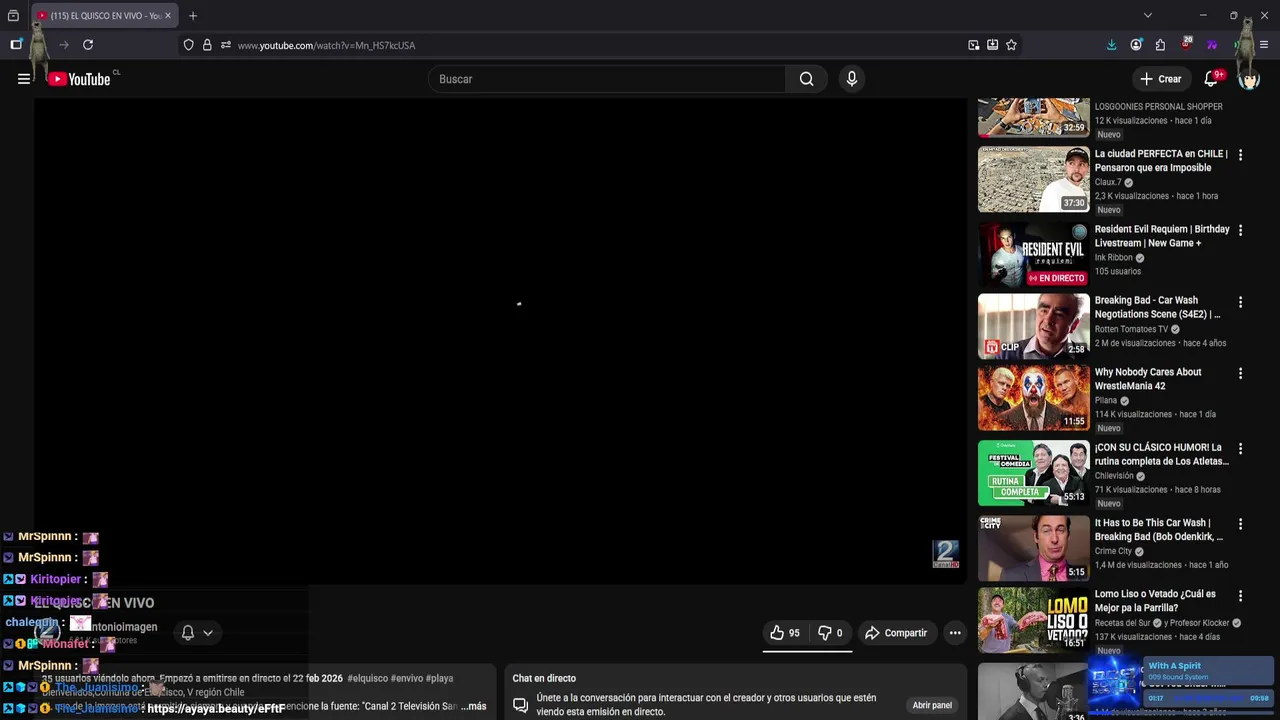
Task: Open Los Atletas rutina completa thumbnail
Action: pos(1033,473)
